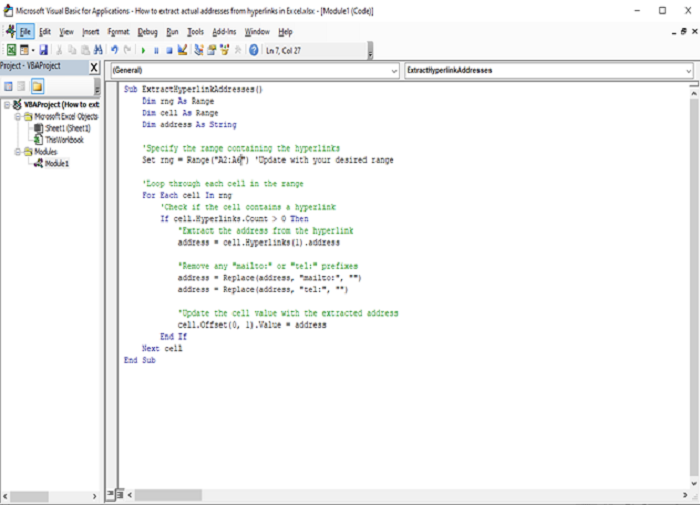700x505 pixels.
Task: Switch to Full Module View button
Action: (120, 494)
